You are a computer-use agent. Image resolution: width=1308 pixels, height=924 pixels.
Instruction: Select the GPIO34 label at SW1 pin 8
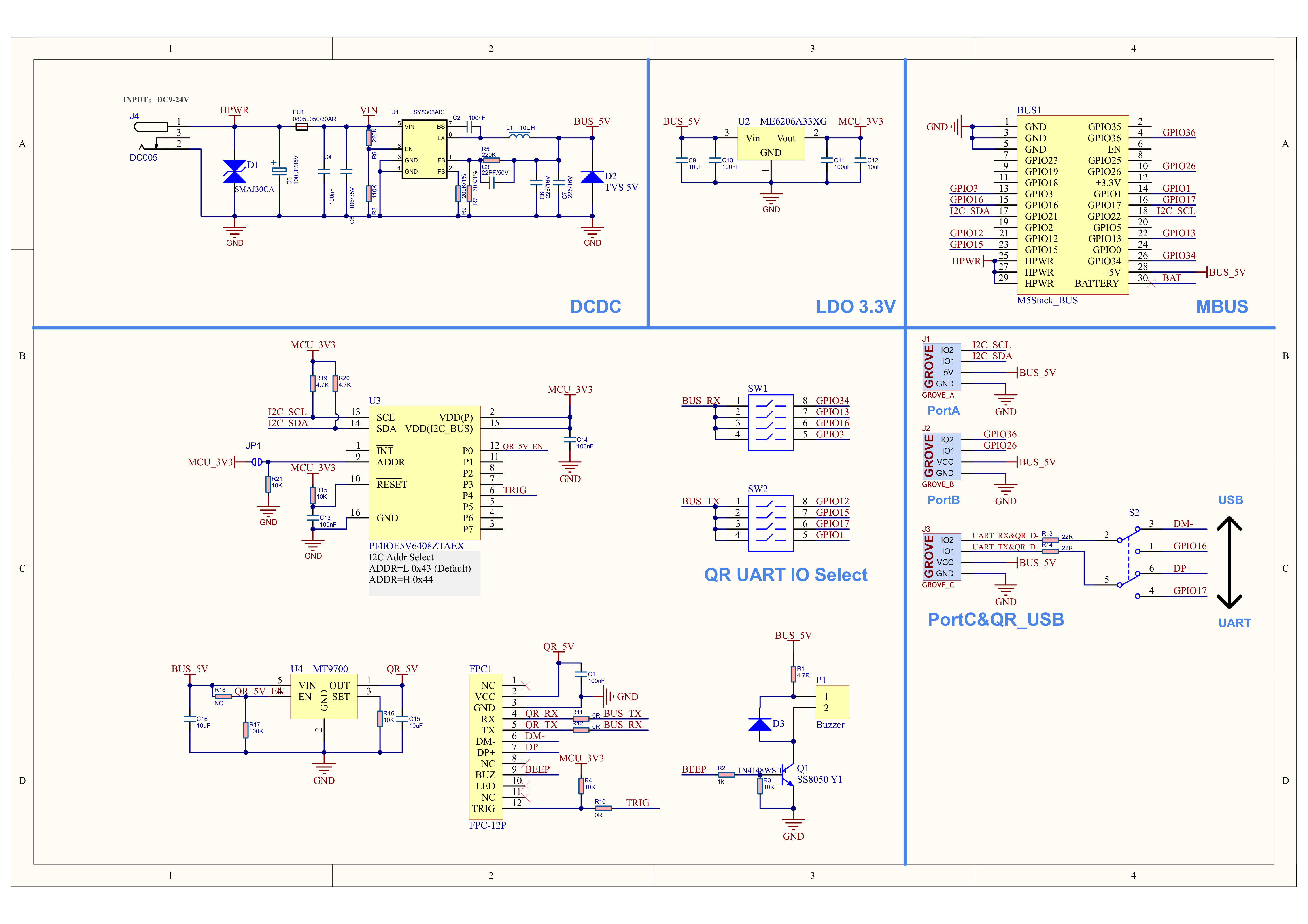[832, 401]
